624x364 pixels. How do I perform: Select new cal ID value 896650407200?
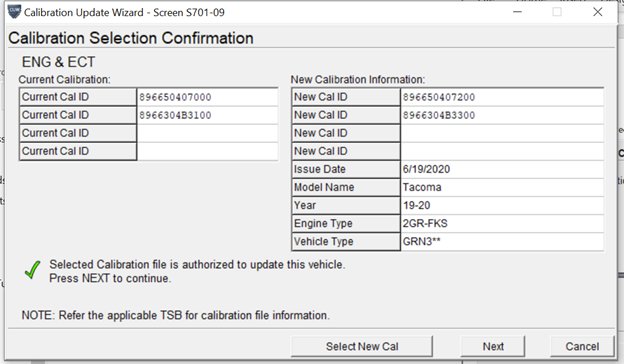(439, 97)
